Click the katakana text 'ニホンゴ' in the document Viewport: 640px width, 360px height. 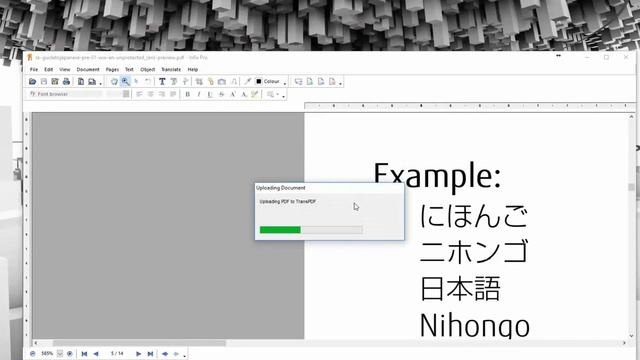[474, 251]
